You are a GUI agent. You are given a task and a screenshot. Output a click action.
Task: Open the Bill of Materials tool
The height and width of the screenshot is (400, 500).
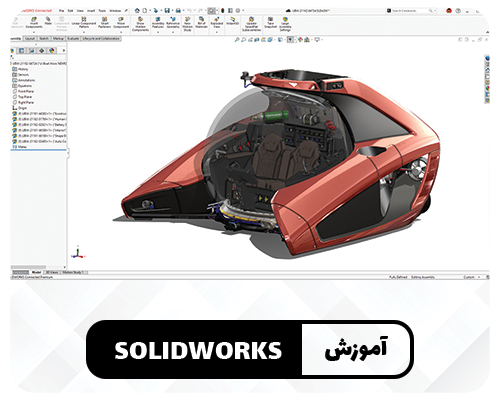tap(201, 23)
